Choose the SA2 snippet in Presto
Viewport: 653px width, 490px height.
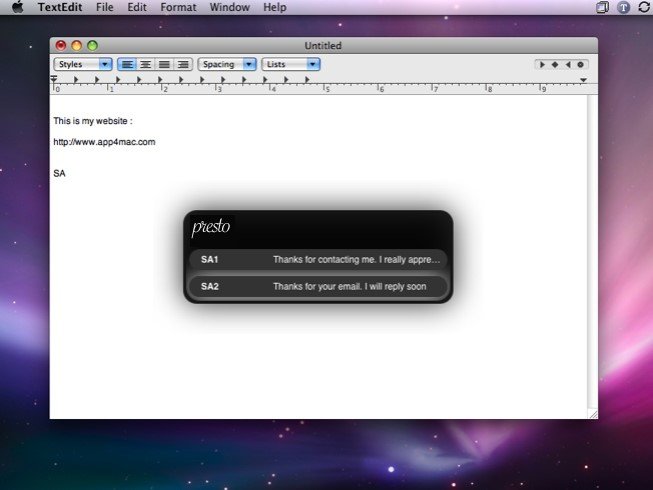click(318, 286)
